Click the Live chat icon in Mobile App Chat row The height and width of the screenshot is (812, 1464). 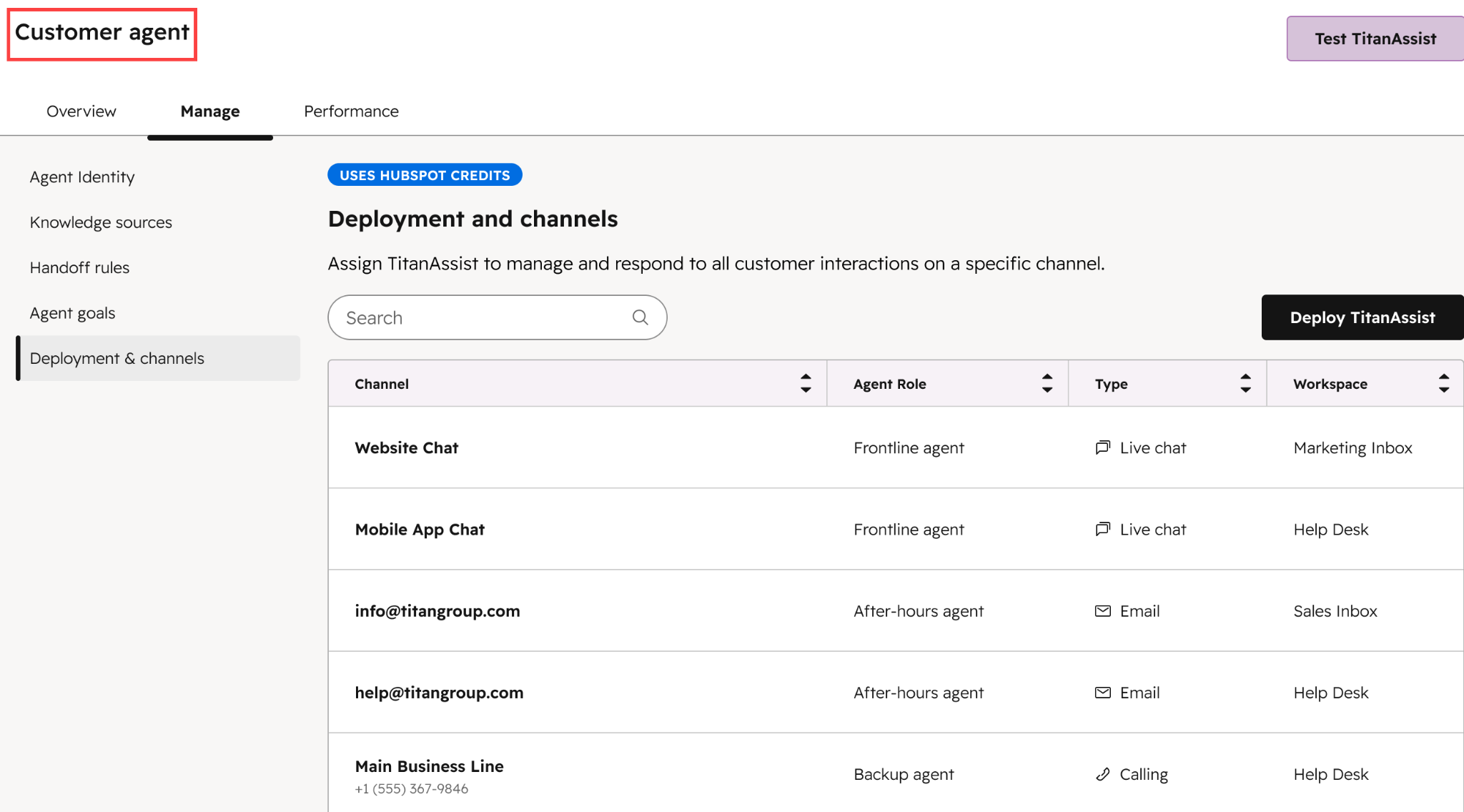1103,529
